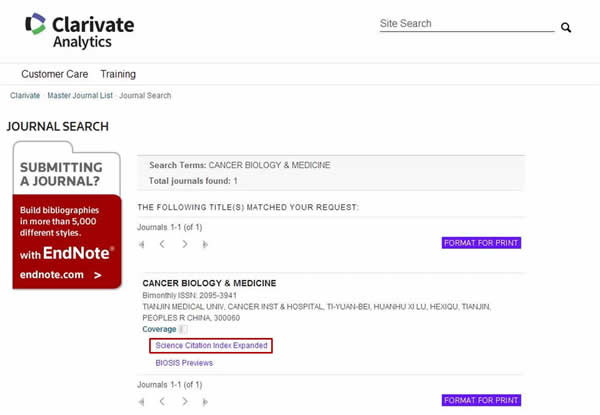600x415 pixels.
Task: Go to next page using top pager
Action: click(x=185, y=244)
